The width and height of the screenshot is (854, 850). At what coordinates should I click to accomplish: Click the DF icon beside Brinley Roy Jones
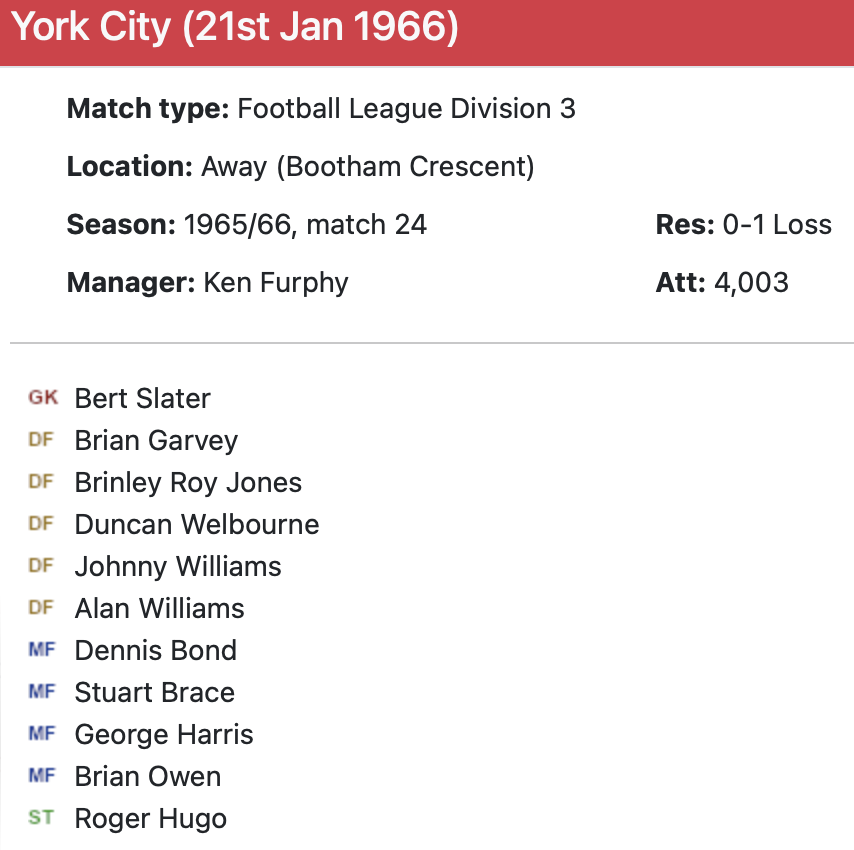[x=42, y=482]
